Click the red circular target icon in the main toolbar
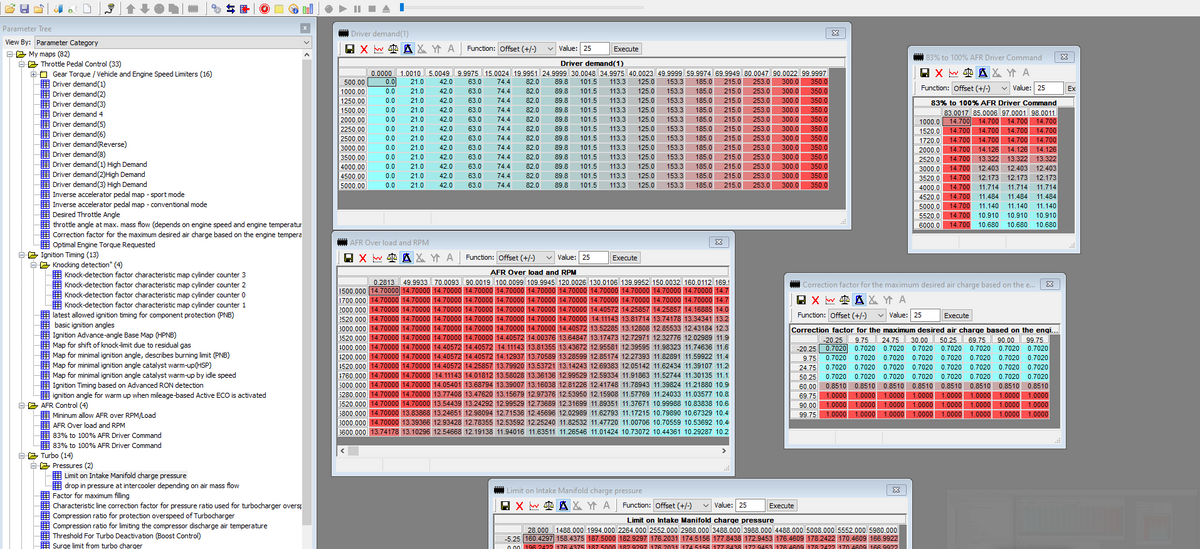The width and height of the screenshot is (1200, 549). [264, 9]
